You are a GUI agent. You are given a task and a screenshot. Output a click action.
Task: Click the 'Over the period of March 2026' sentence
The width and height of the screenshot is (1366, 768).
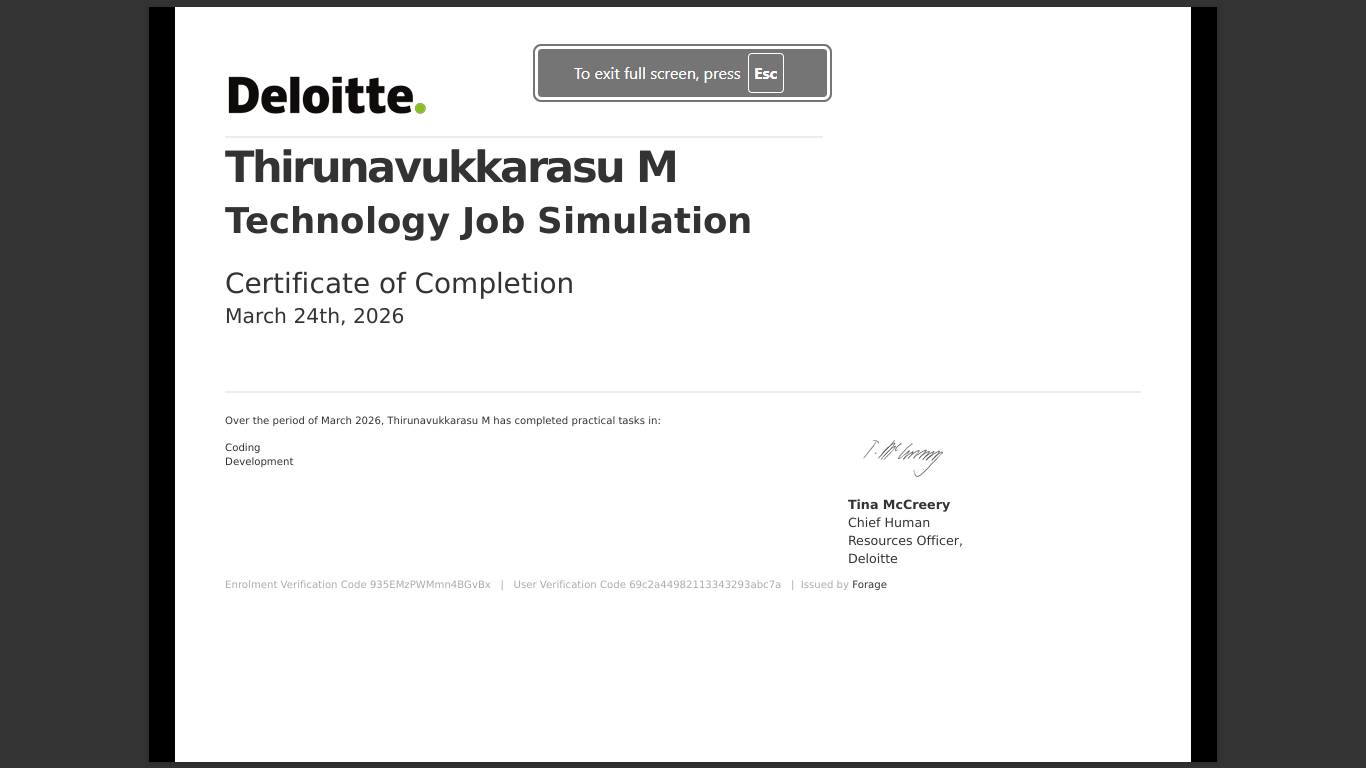(443, 421)
